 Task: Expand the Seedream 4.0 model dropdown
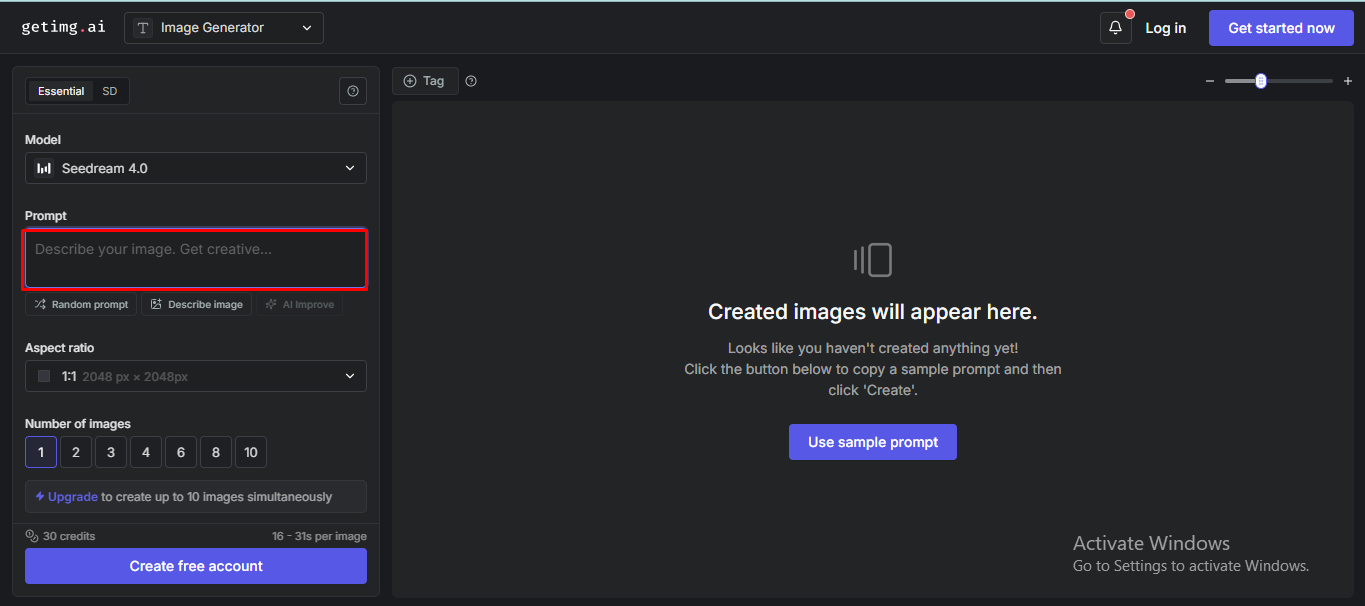(196, 168)
